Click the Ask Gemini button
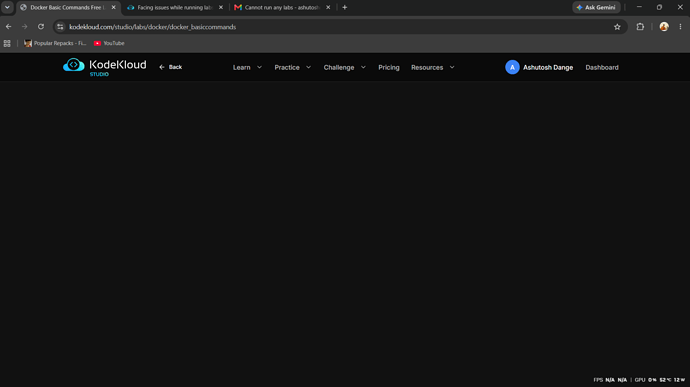Screen dimensions: 690x387 pyautogui.click(x=596, y=7)
